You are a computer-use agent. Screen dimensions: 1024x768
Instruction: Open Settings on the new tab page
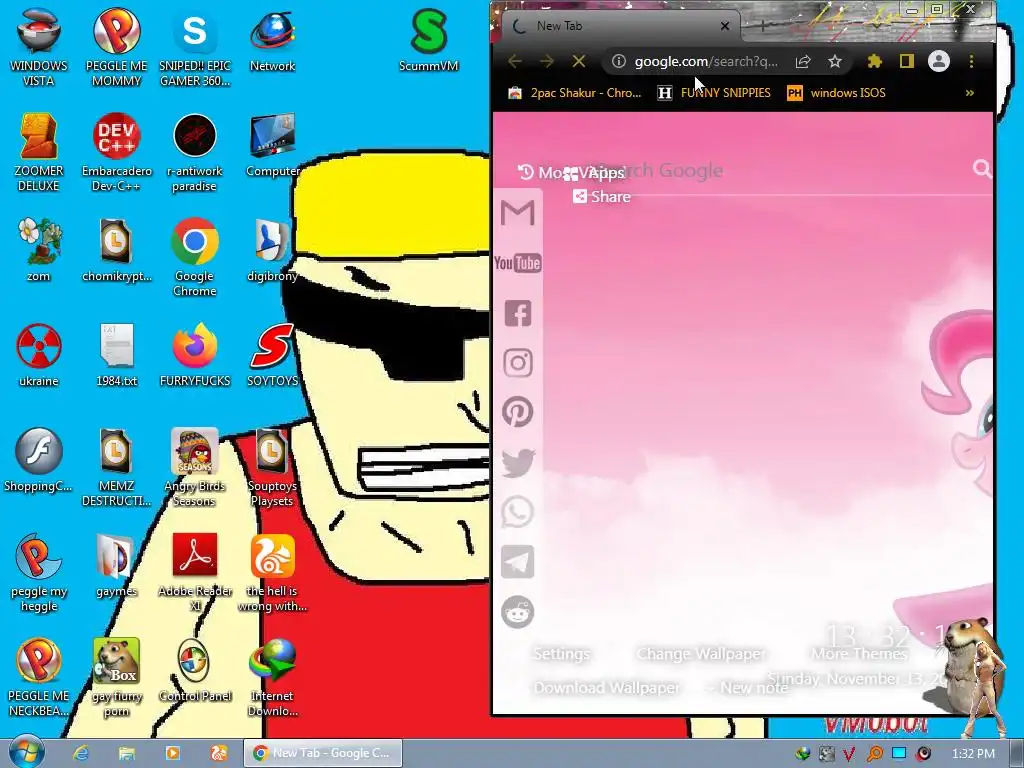(x=562, y=654)
